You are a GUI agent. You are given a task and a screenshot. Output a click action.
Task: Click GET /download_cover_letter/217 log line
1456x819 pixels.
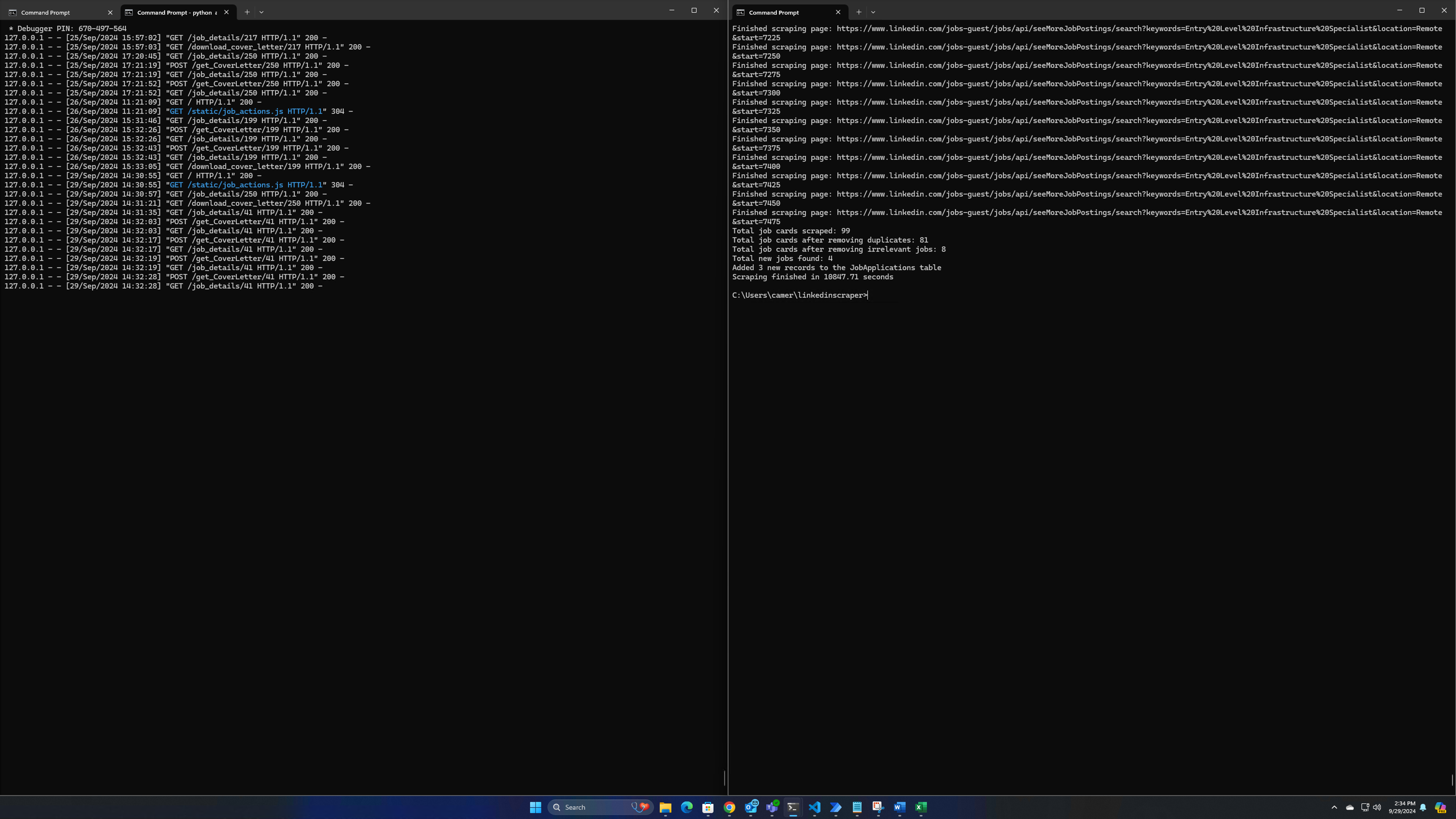point(188,47)
